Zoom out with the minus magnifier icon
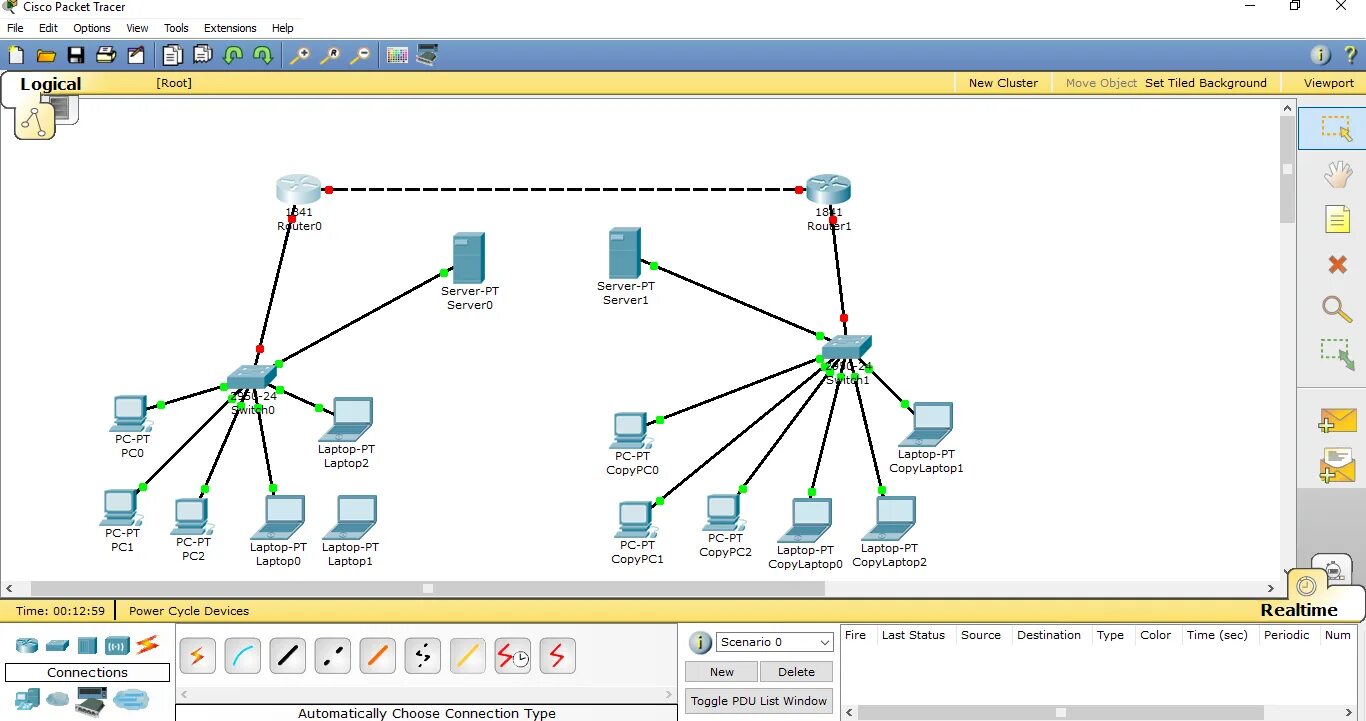This screenshot has height=721, width=1366. [360, 55]
